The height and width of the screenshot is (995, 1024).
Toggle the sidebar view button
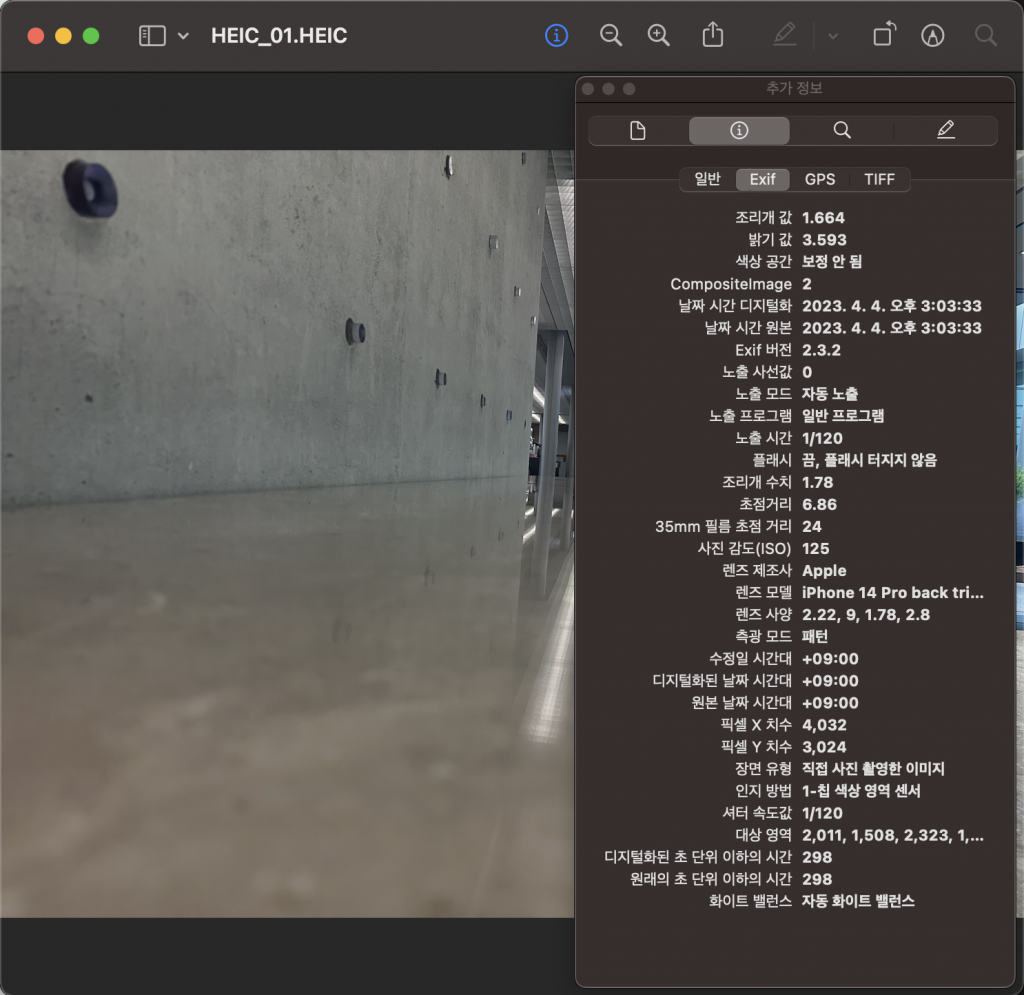152,35
